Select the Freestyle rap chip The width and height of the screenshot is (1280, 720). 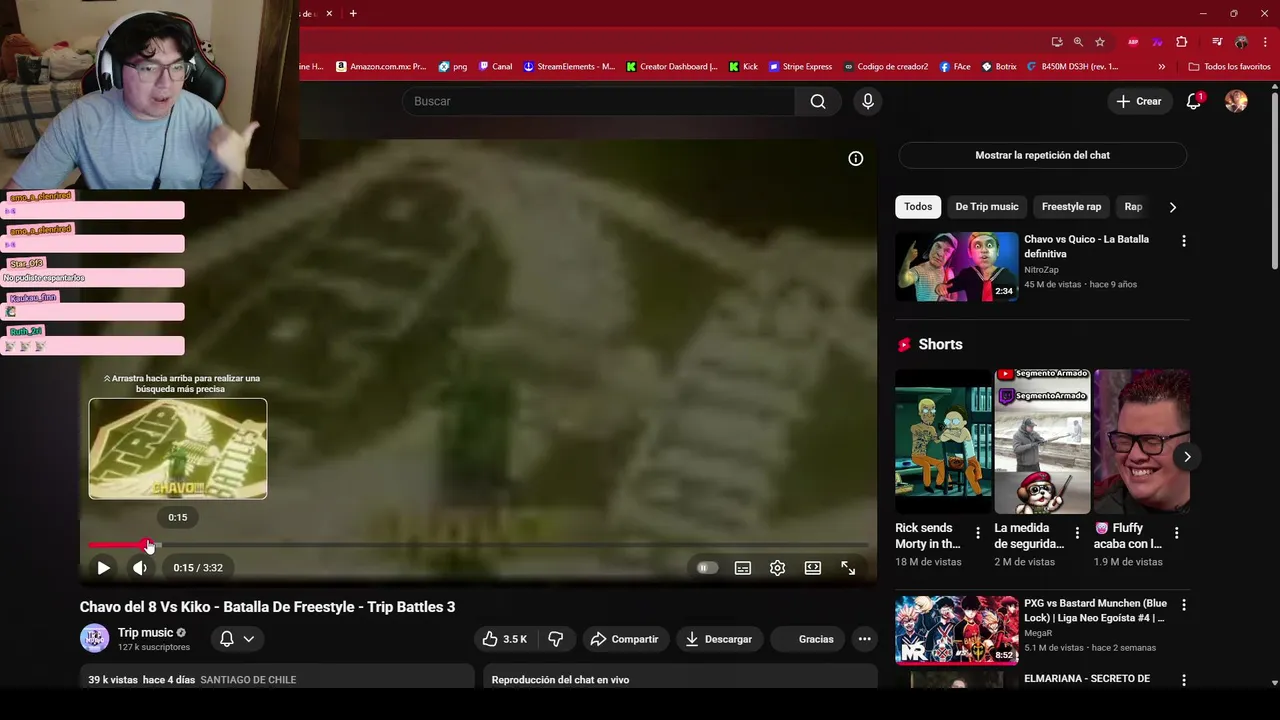(1072, 207)
